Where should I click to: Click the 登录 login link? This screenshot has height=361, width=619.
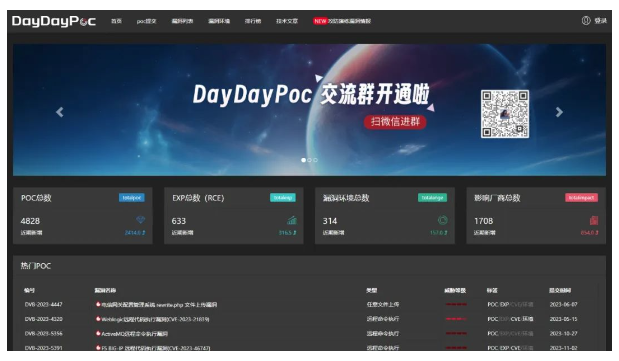(600, 21)
